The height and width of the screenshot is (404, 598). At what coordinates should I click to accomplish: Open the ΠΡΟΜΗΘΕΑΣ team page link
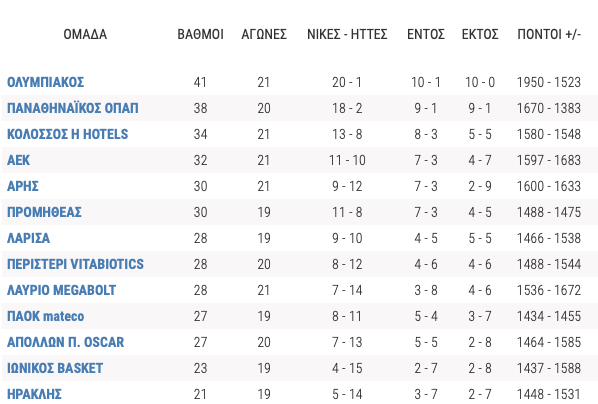click(44, 212)
